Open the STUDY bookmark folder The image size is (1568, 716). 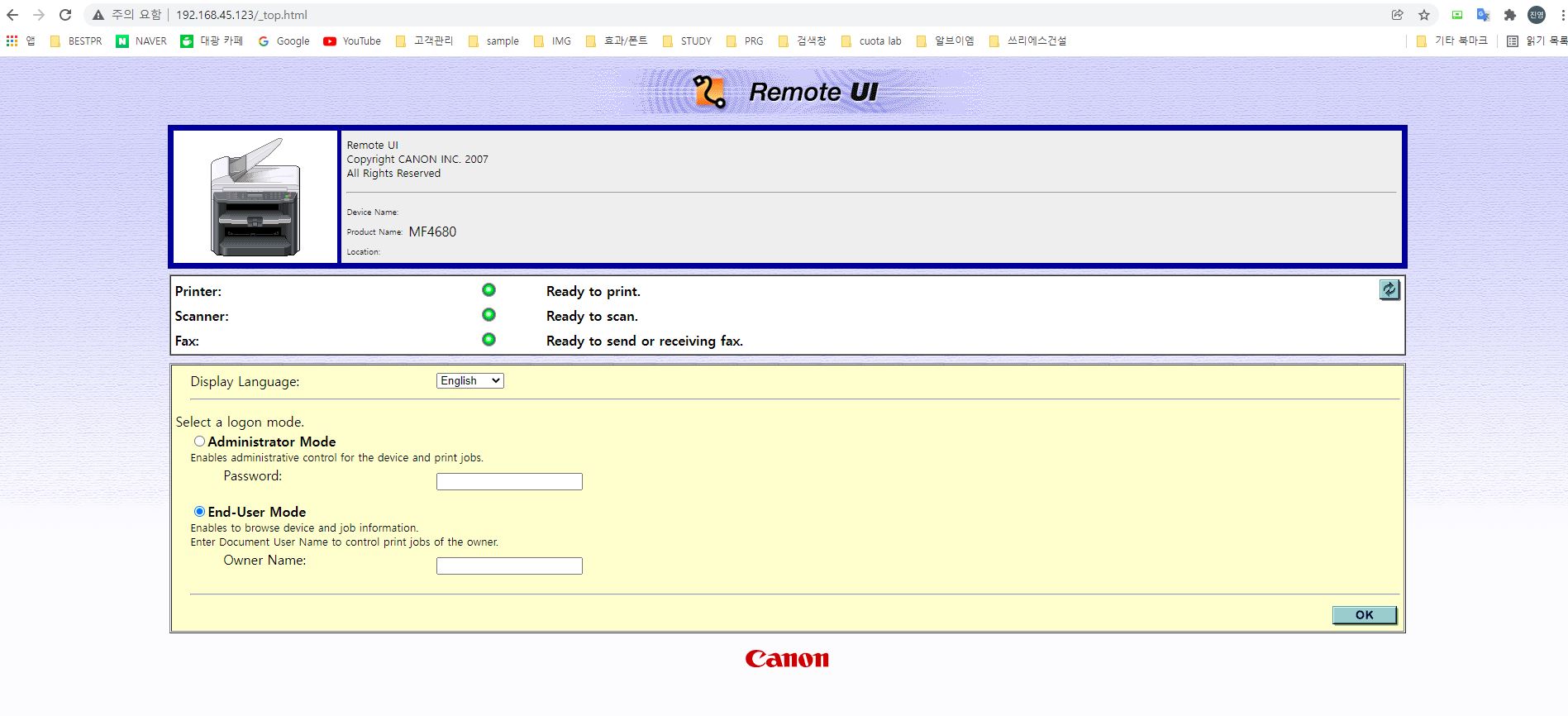[x=687, y=41]
